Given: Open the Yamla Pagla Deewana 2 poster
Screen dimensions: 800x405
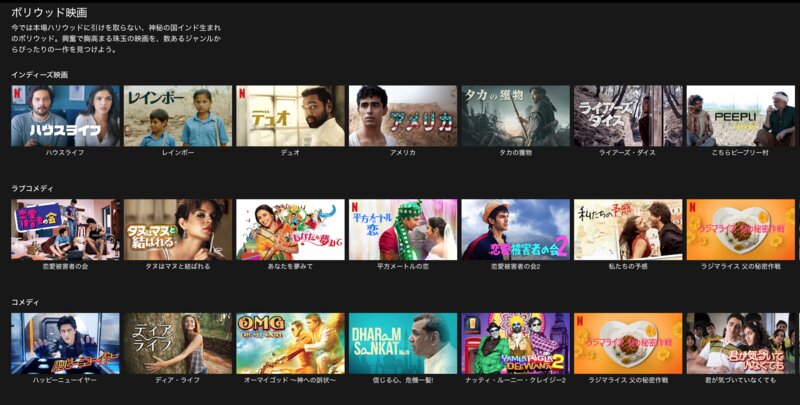Looking at the screenshot, I should click(515, 343).
